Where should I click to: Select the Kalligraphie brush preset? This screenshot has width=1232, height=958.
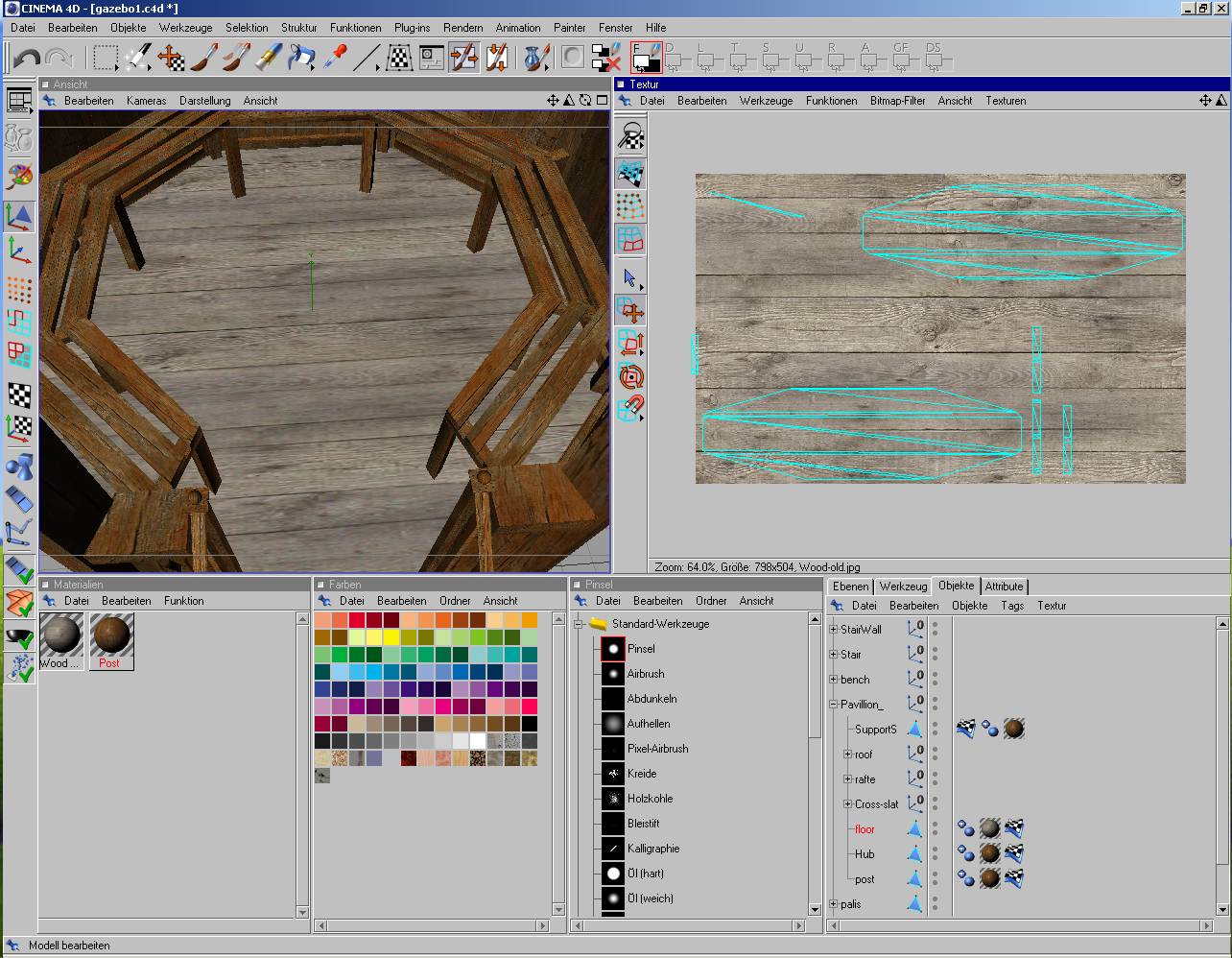(x=652, y=849)
